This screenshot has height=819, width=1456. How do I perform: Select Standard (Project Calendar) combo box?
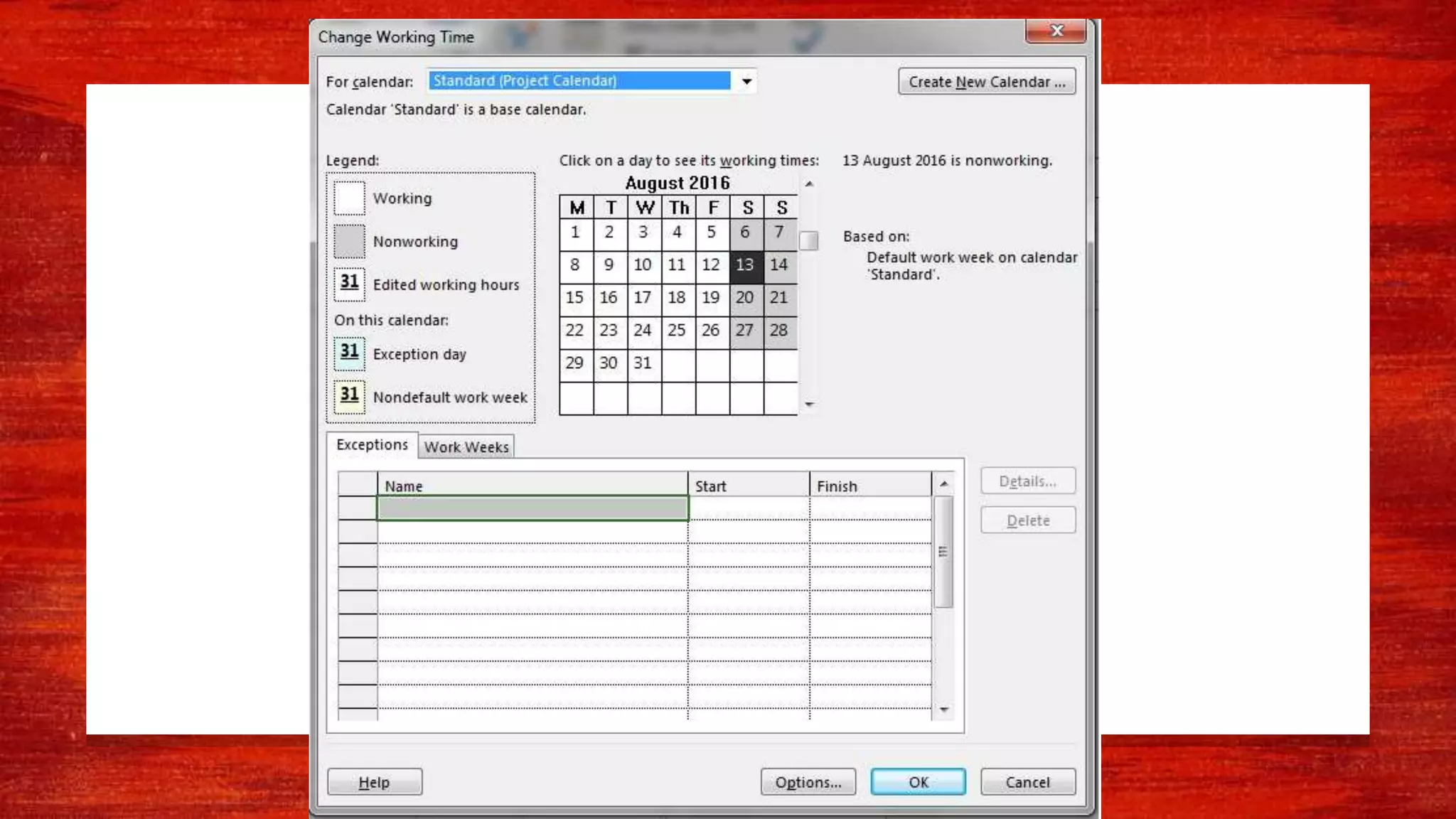click(x=579, y=81)
